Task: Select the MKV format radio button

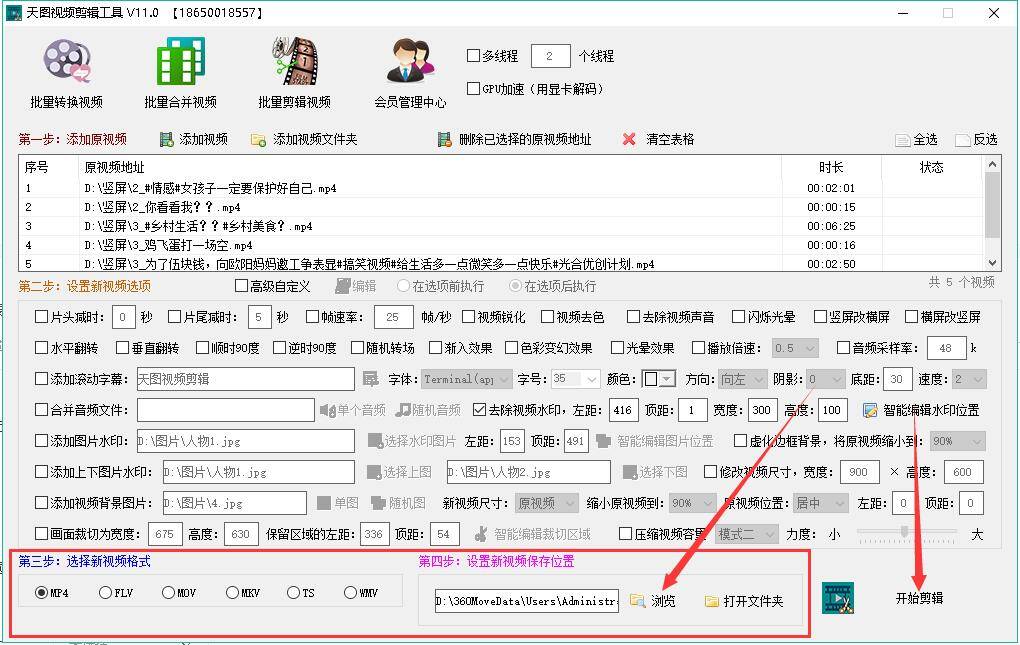Action: click(232, 593)
